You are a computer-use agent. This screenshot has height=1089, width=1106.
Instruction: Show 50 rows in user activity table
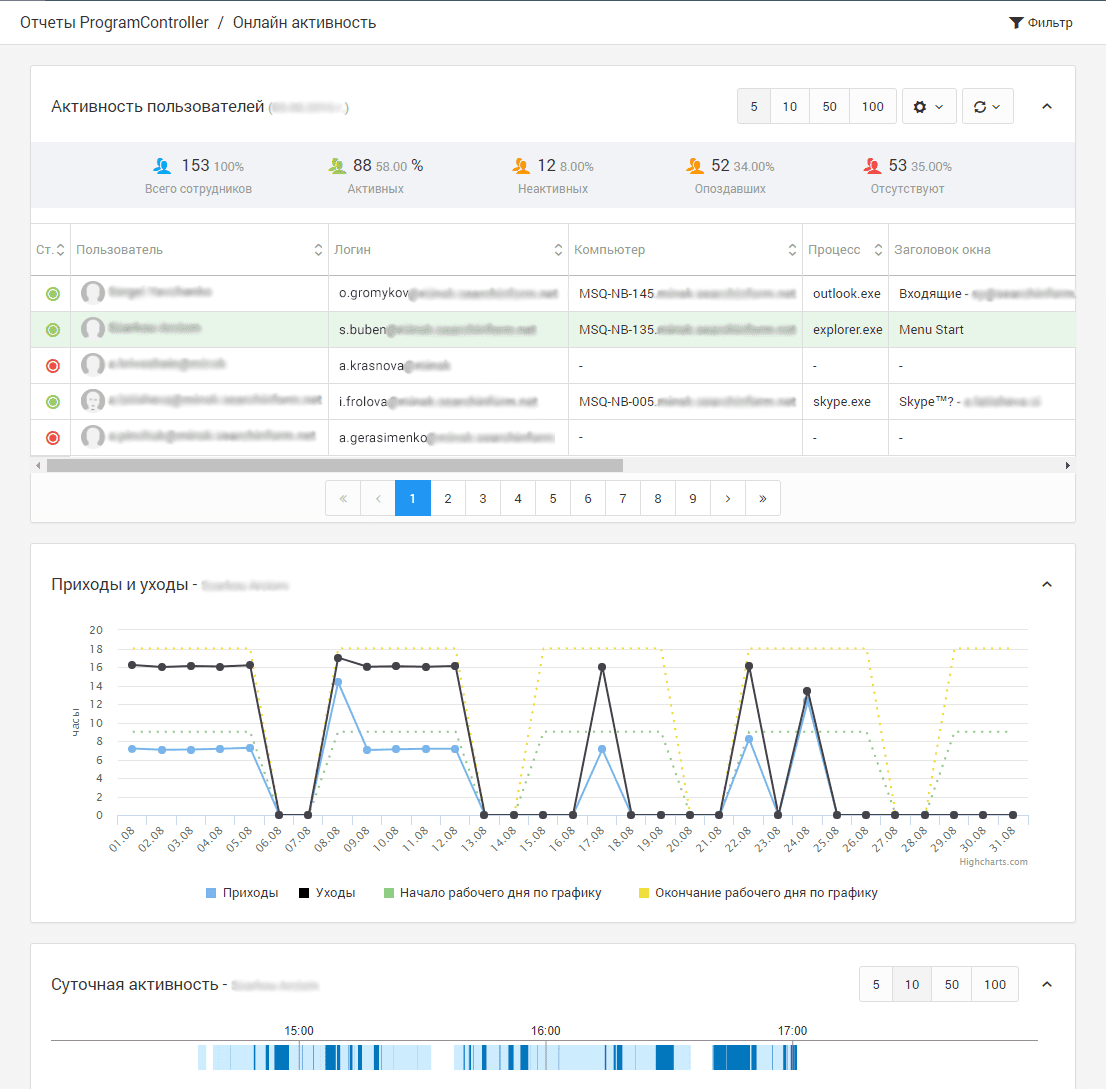coord(829,107)
